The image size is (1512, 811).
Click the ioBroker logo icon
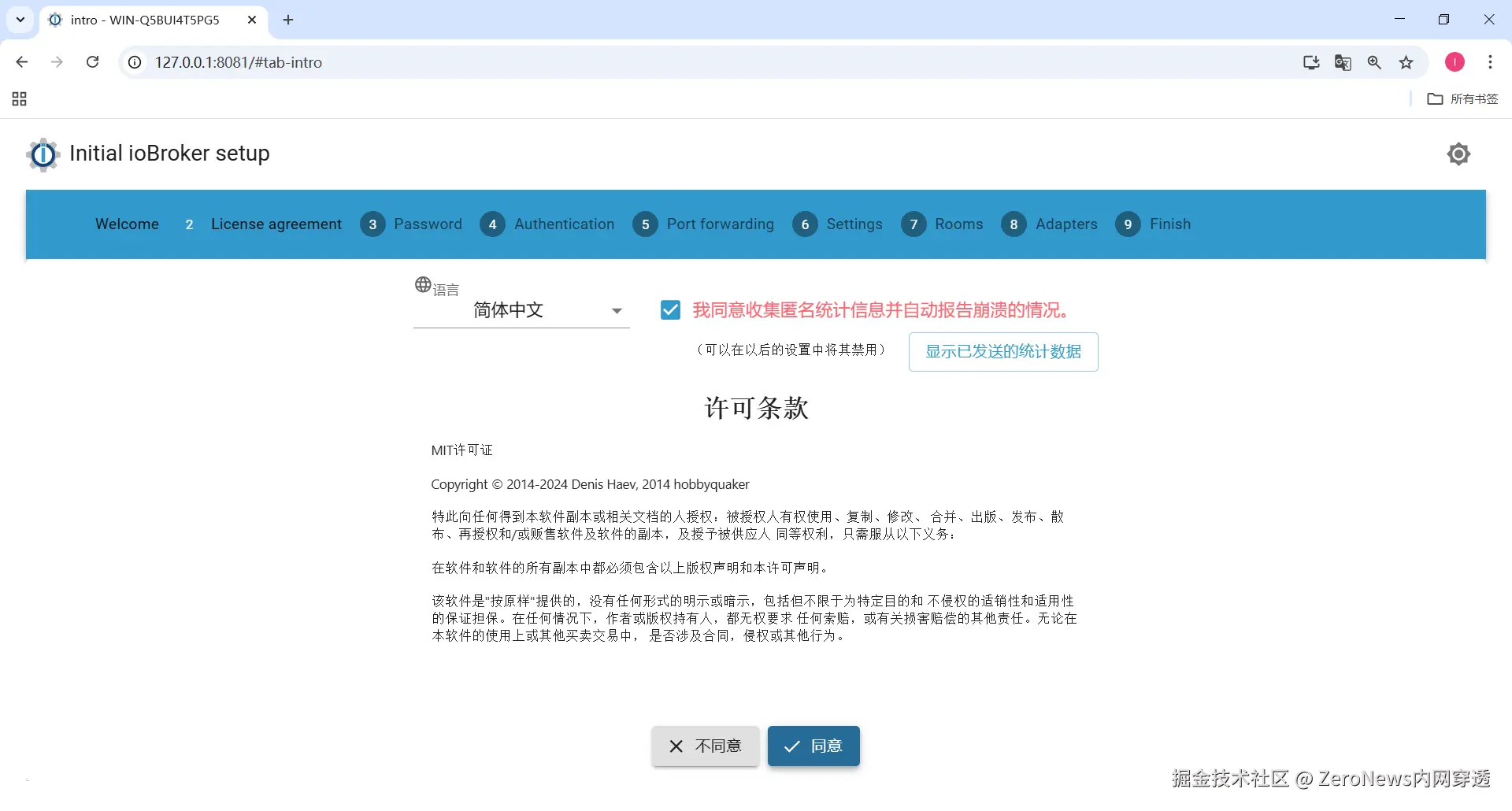point(43,154)
